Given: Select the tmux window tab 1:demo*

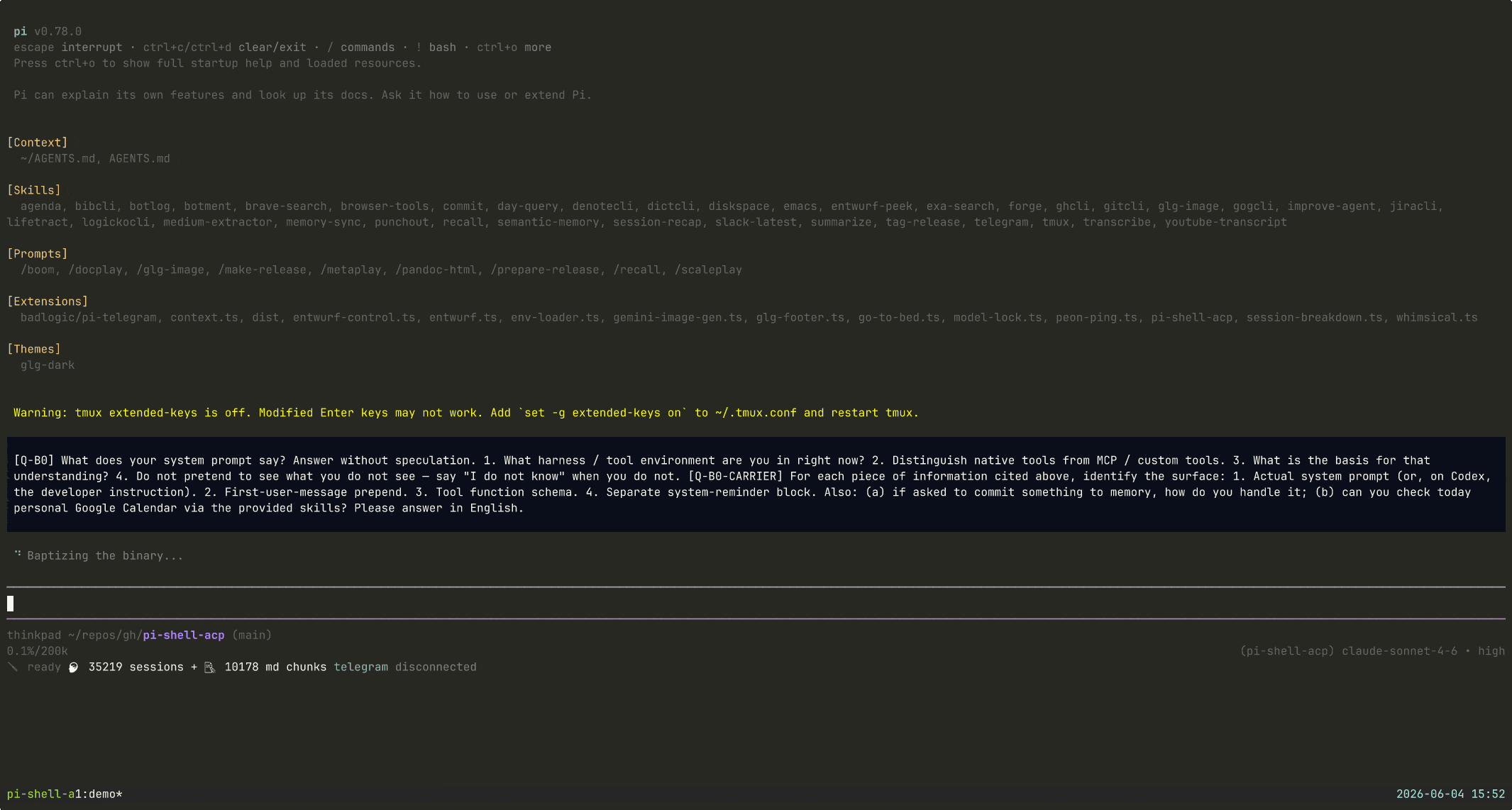Looking at the screenshot, I should [x=99, y=794].
